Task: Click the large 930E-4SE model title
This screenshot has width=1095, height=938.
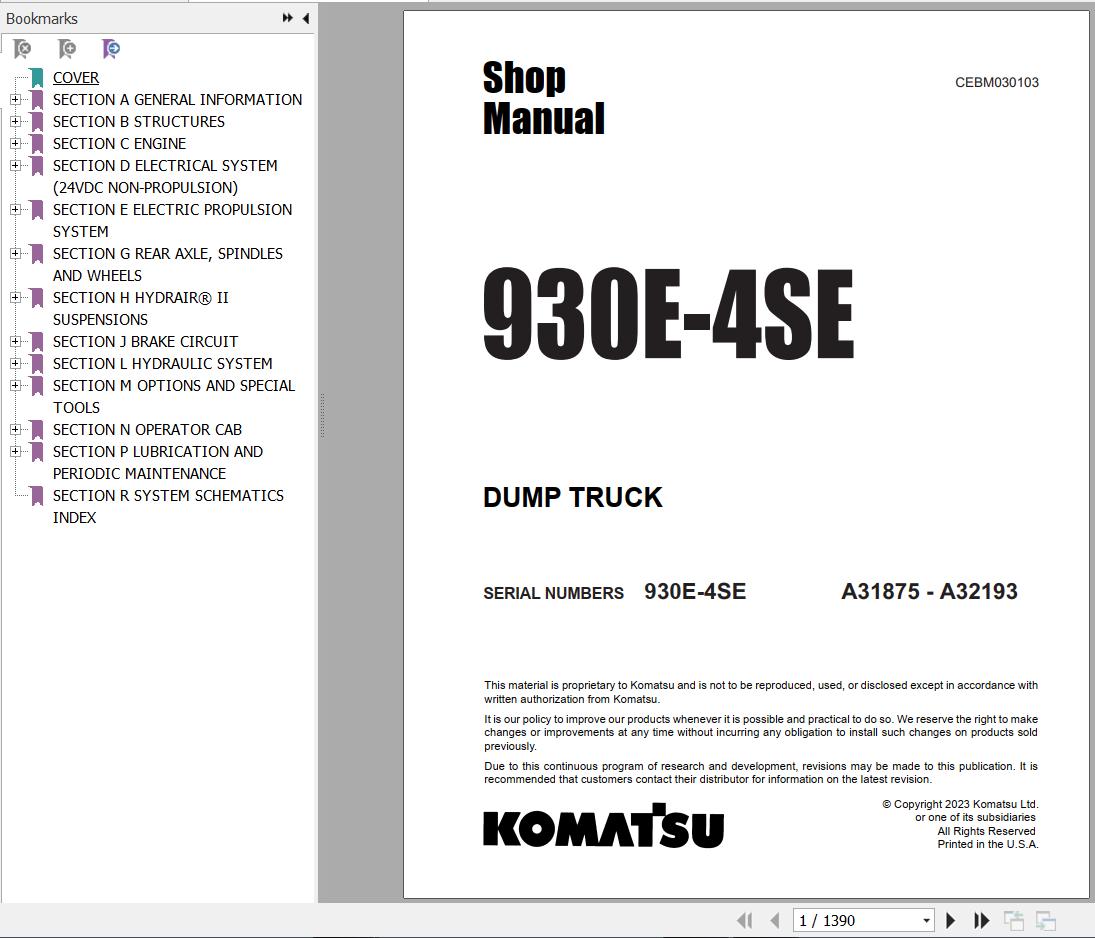Action: [x=668, y=314]
